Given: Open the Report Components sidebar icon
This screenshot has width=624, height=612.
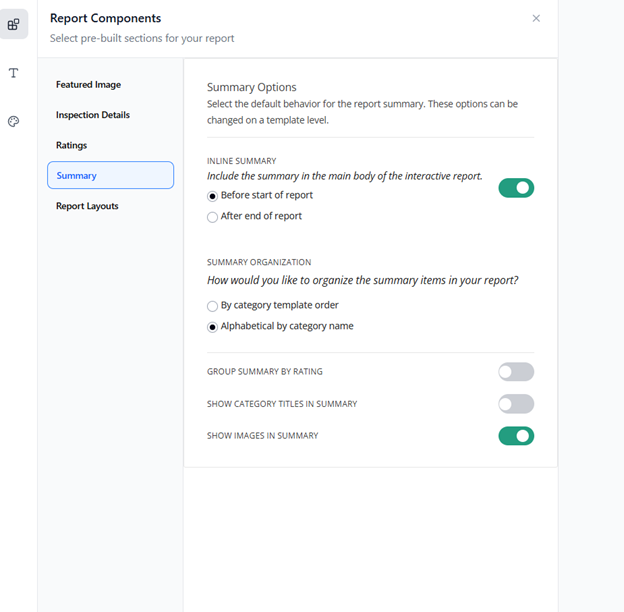Looking at the screenshot, I should coord(14,24).
